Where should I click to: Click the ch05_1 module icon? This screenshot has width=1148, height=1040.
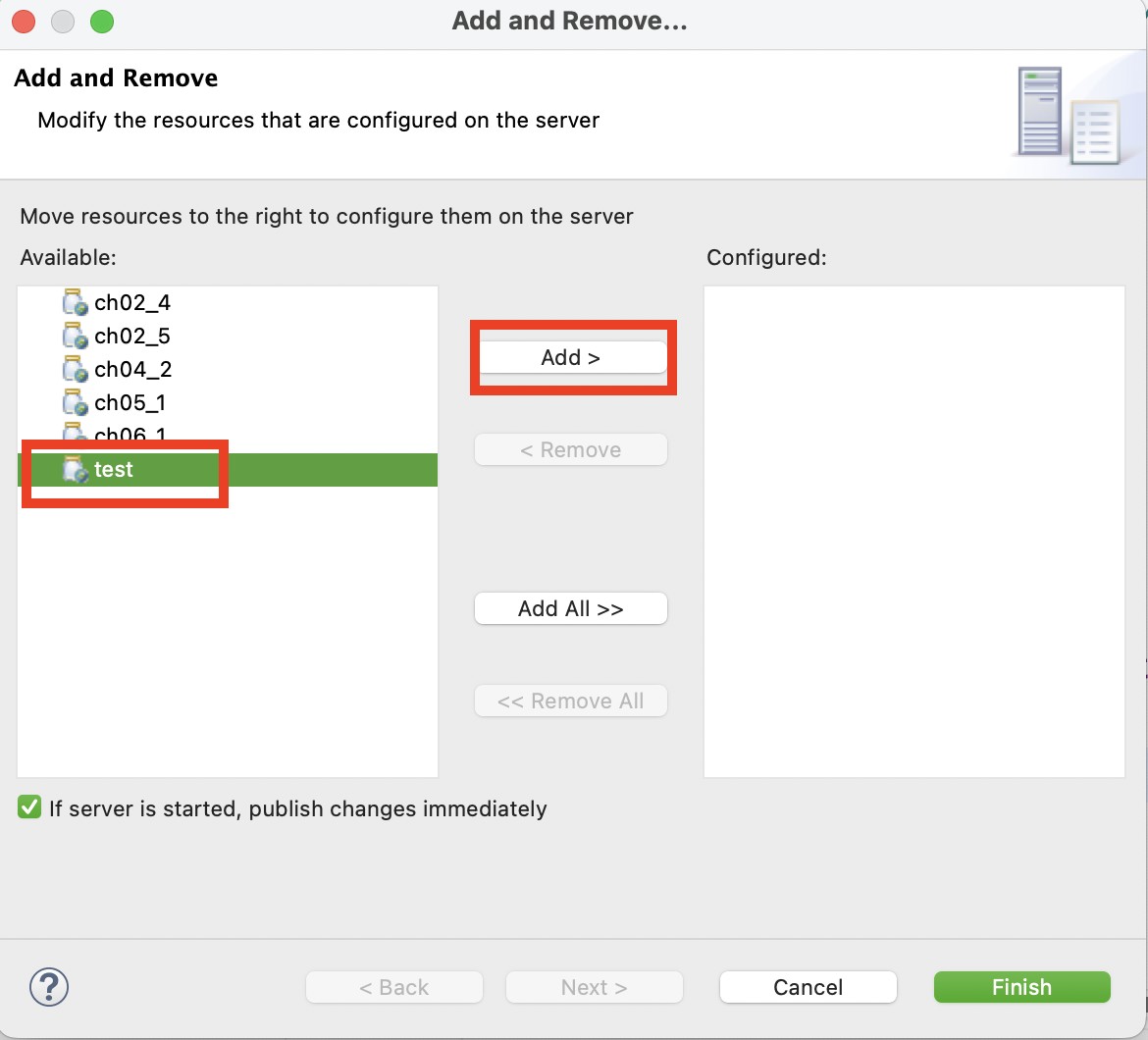coord(75,403)
